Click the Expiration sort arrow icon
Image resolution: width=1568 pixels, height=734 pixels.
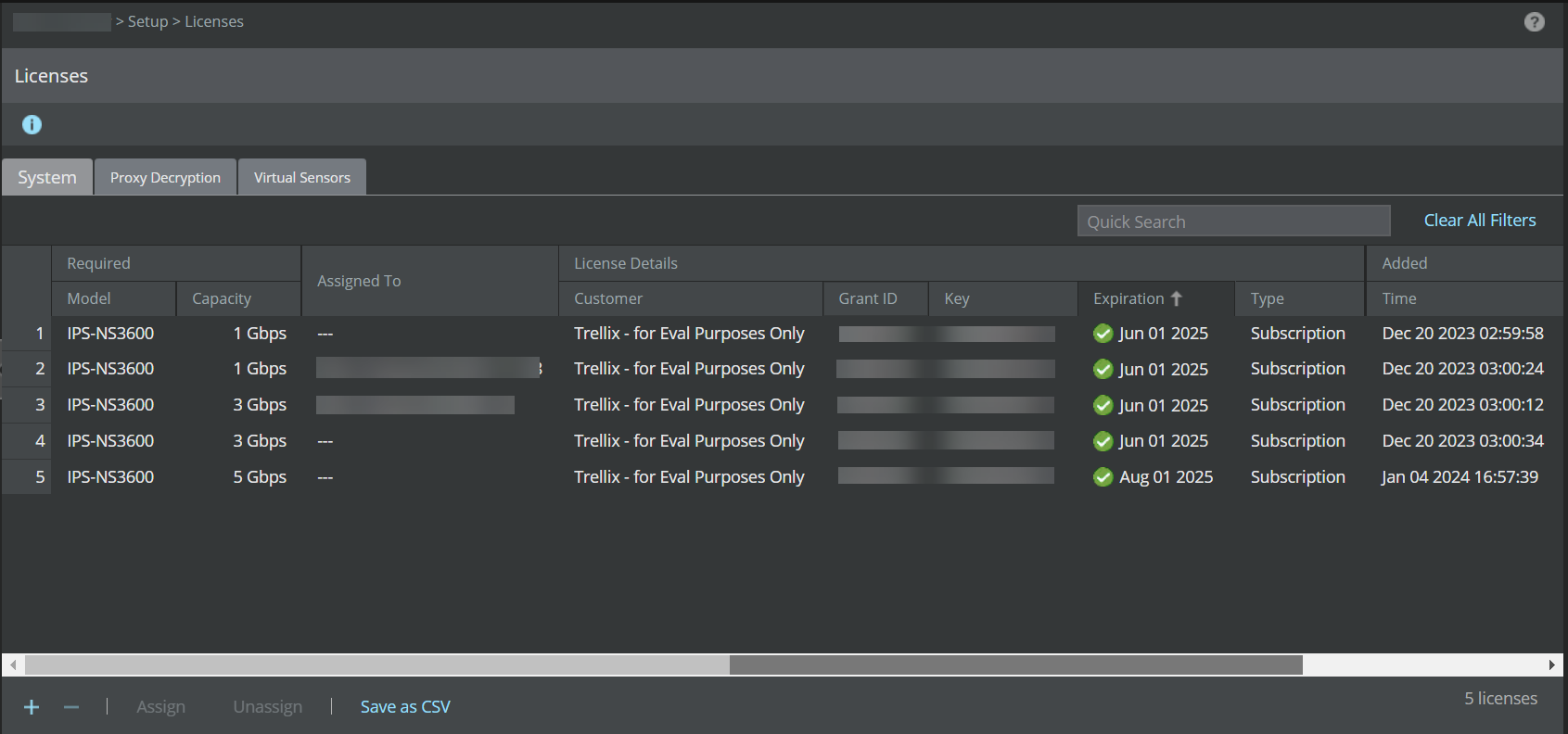click(1176, 298)
